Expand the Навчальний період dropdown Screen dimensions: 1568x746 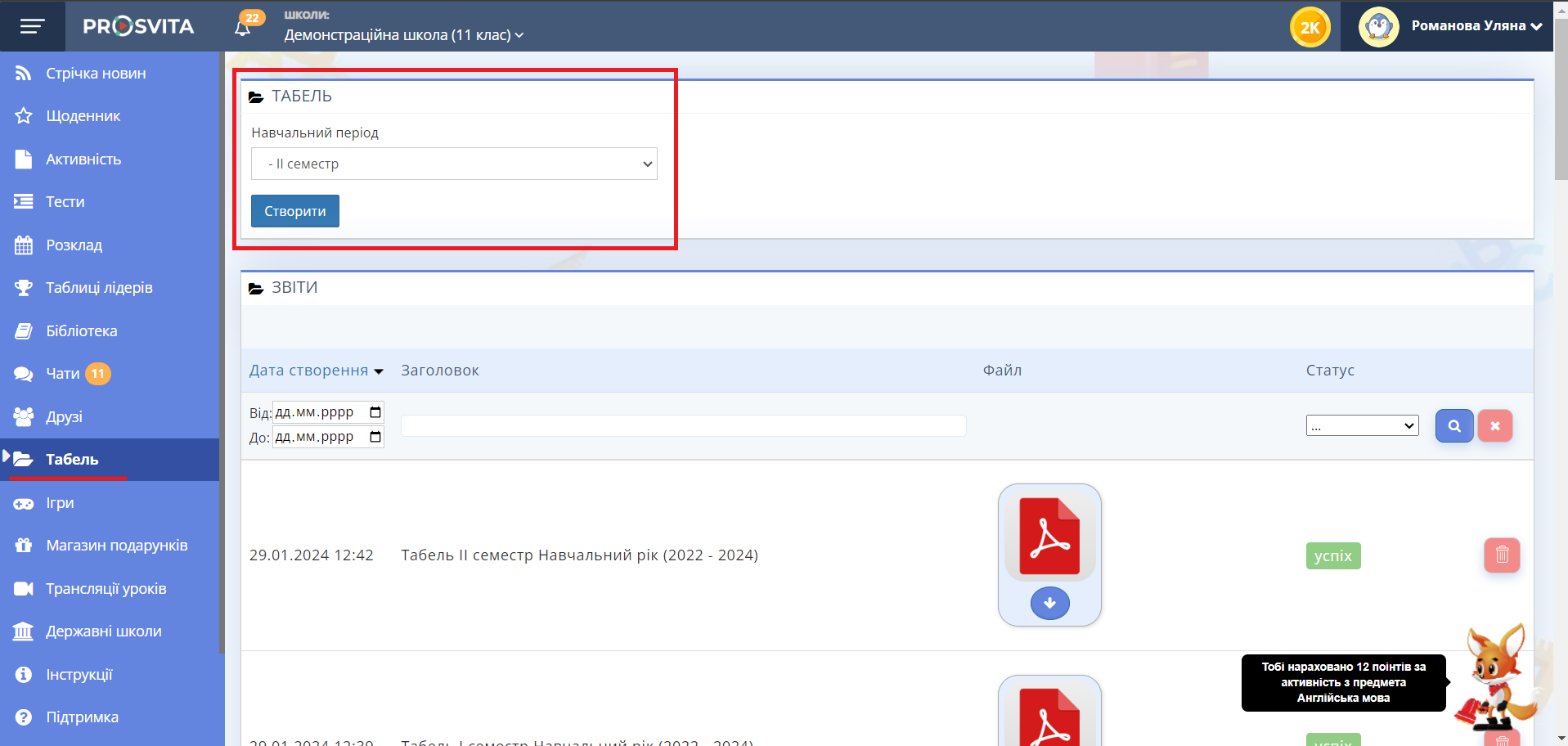(x=454, y=164)
